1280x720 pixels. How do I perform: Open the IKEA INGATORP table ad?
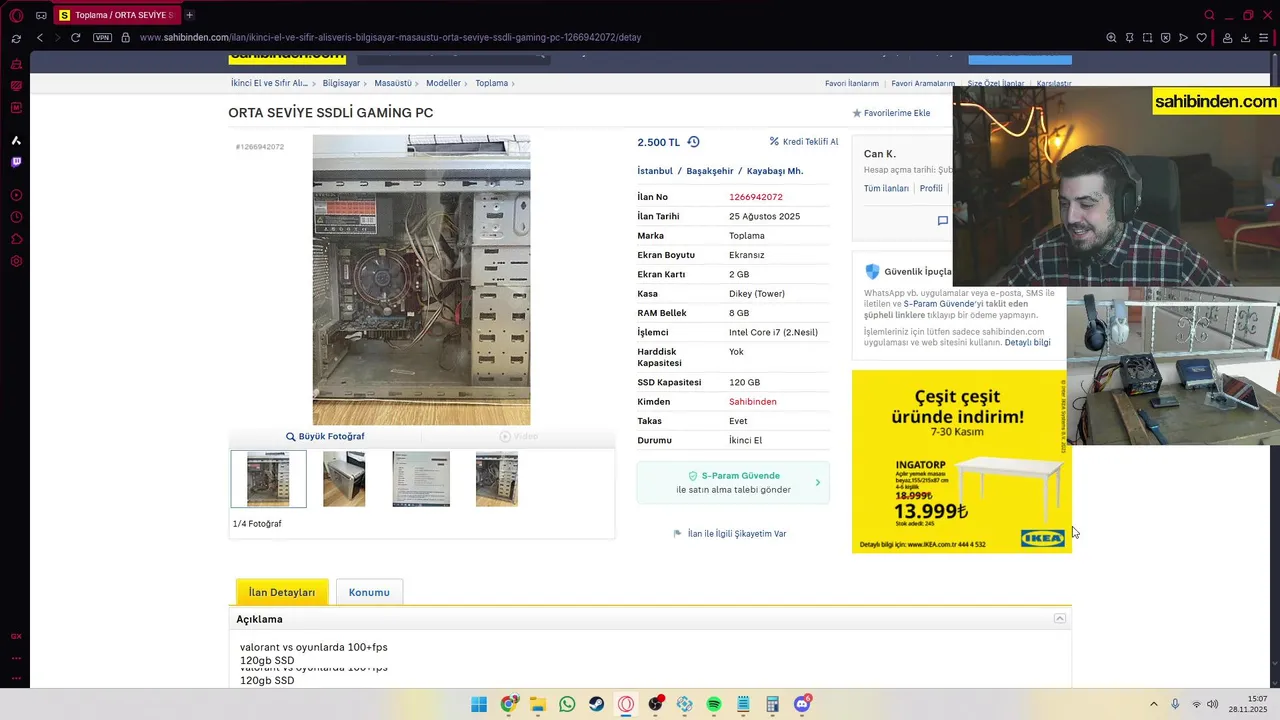[960, 461]
